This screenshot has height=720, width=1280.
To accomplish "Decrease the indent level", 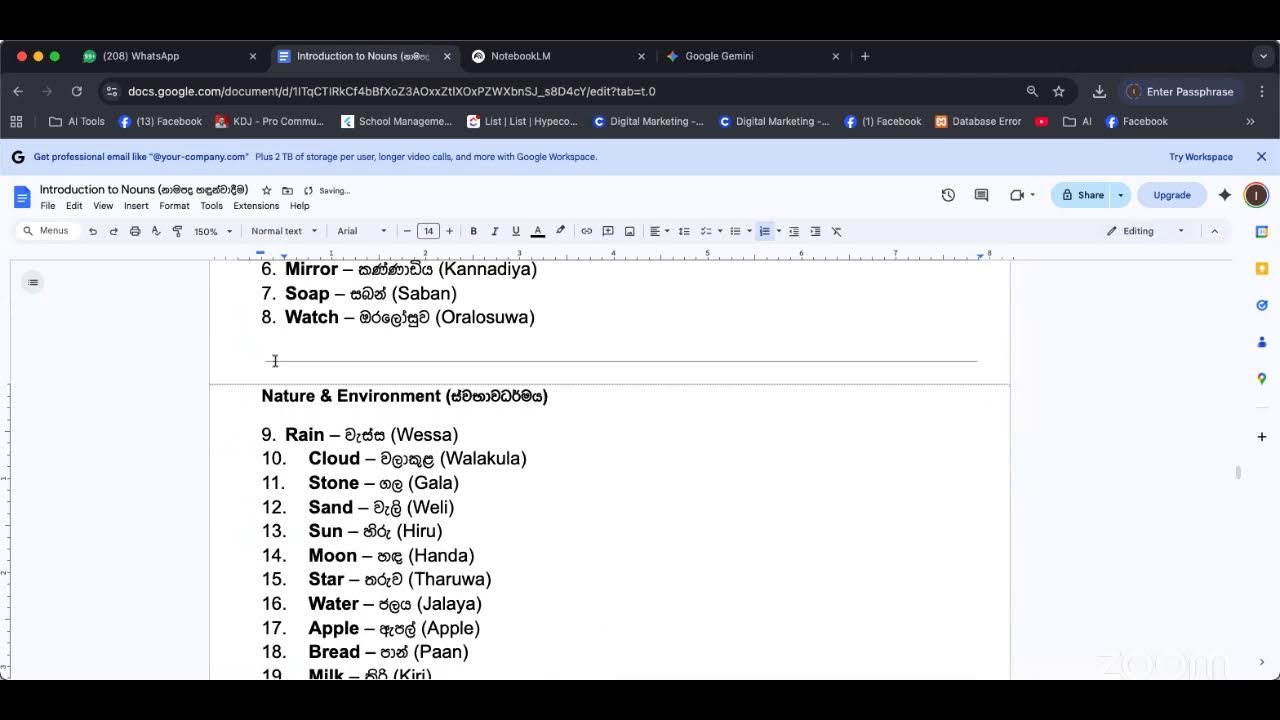I will tap(794, 231).
